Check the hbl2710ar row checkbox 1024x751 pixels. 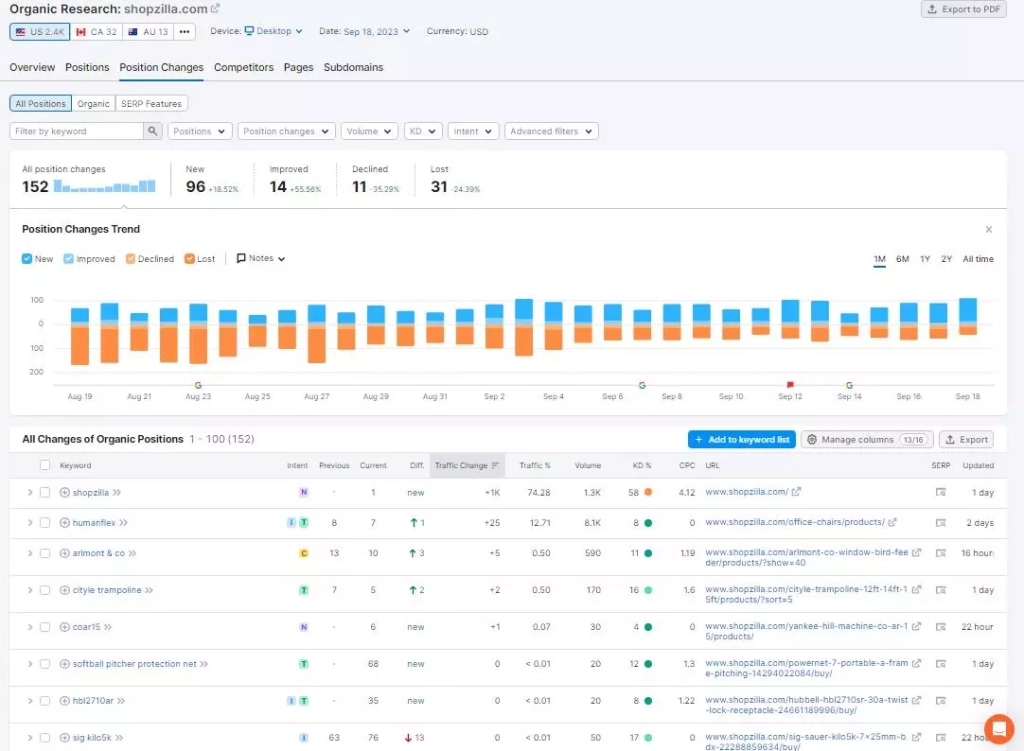(44, 701)
